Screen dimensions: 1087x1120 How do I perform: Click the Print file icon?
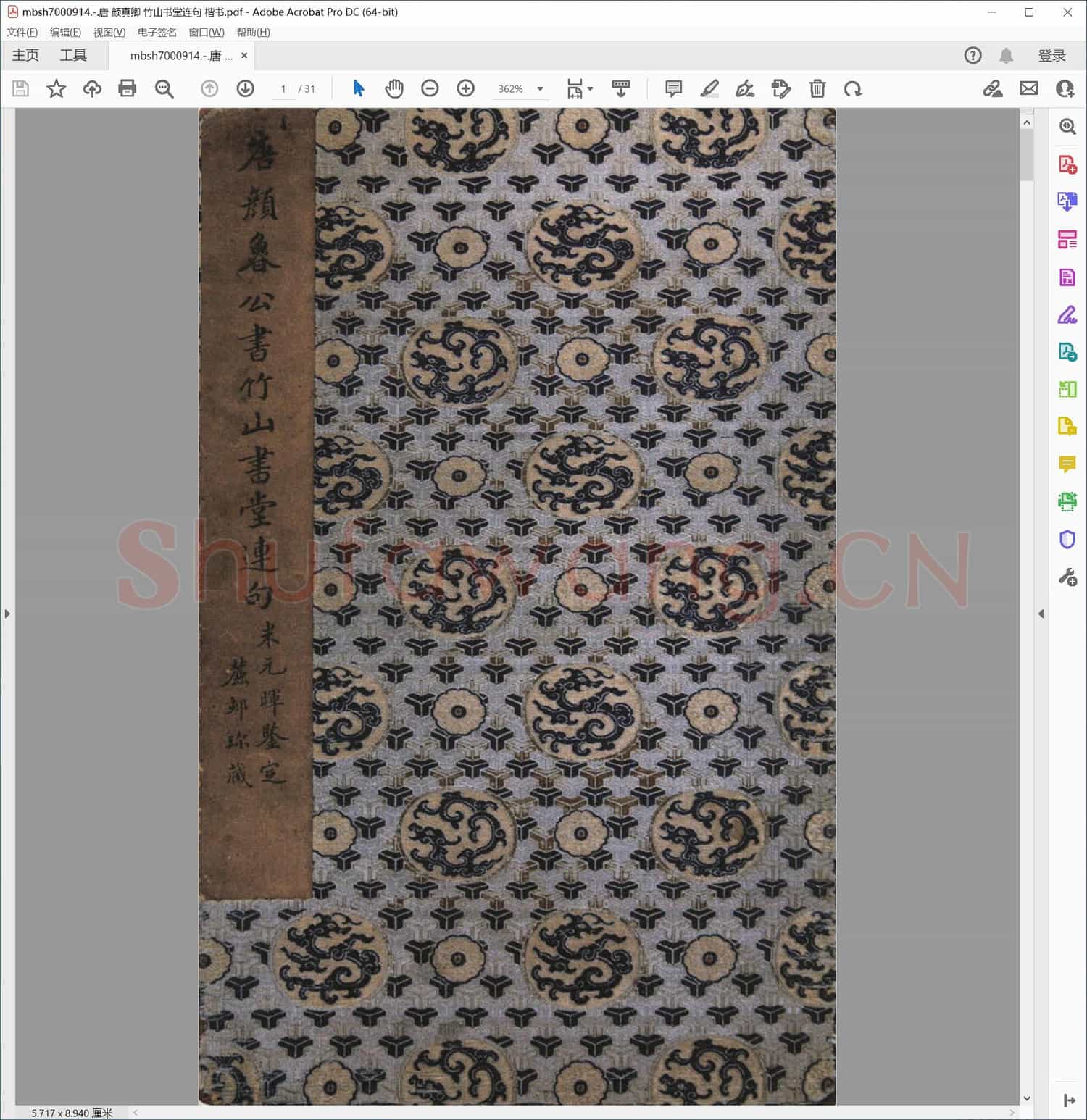[128, 88]
